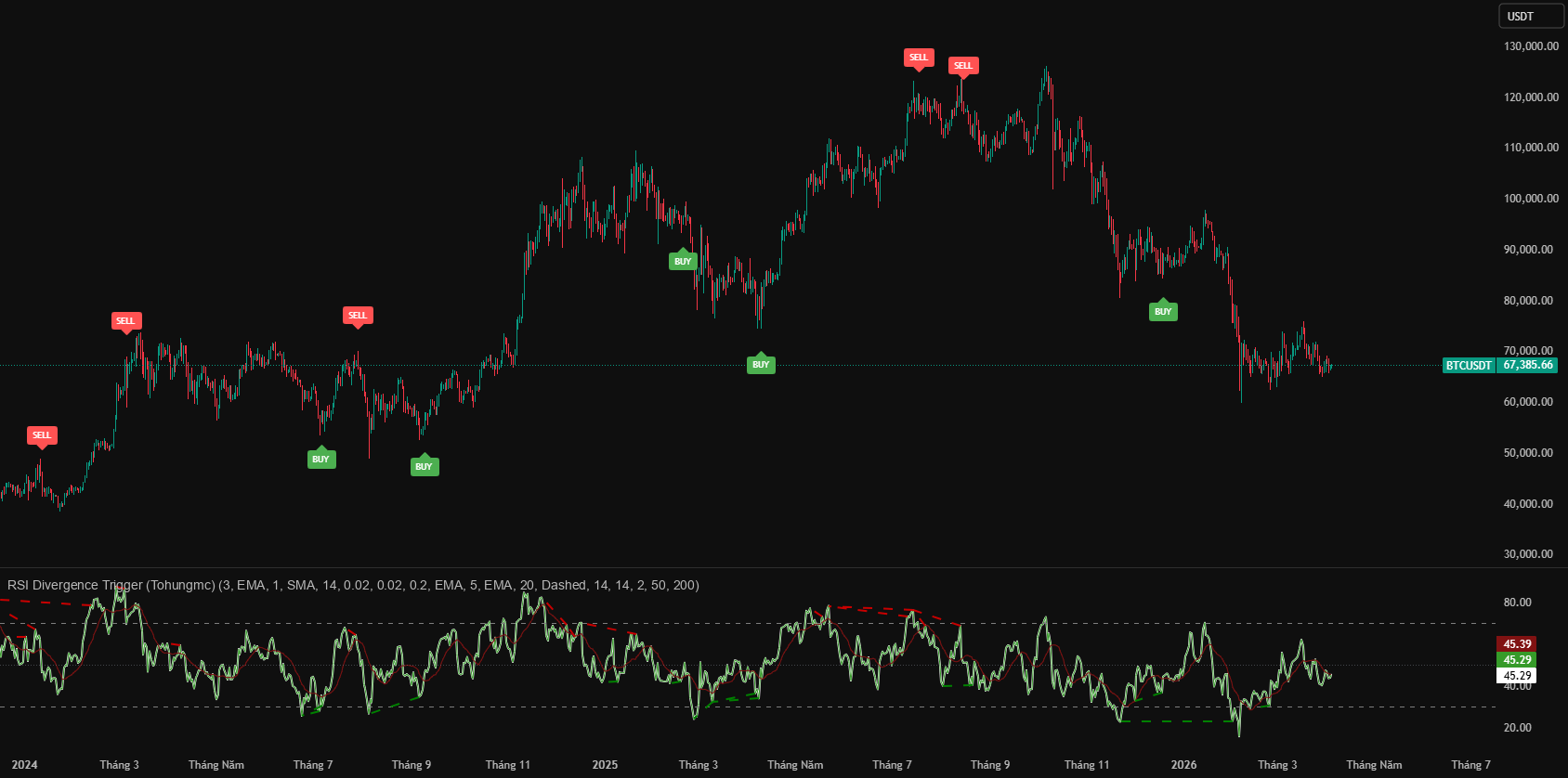Click the green 45.29 RSI value label
This screenshot has width=1568, height=778.
[x=1517, y=660]
